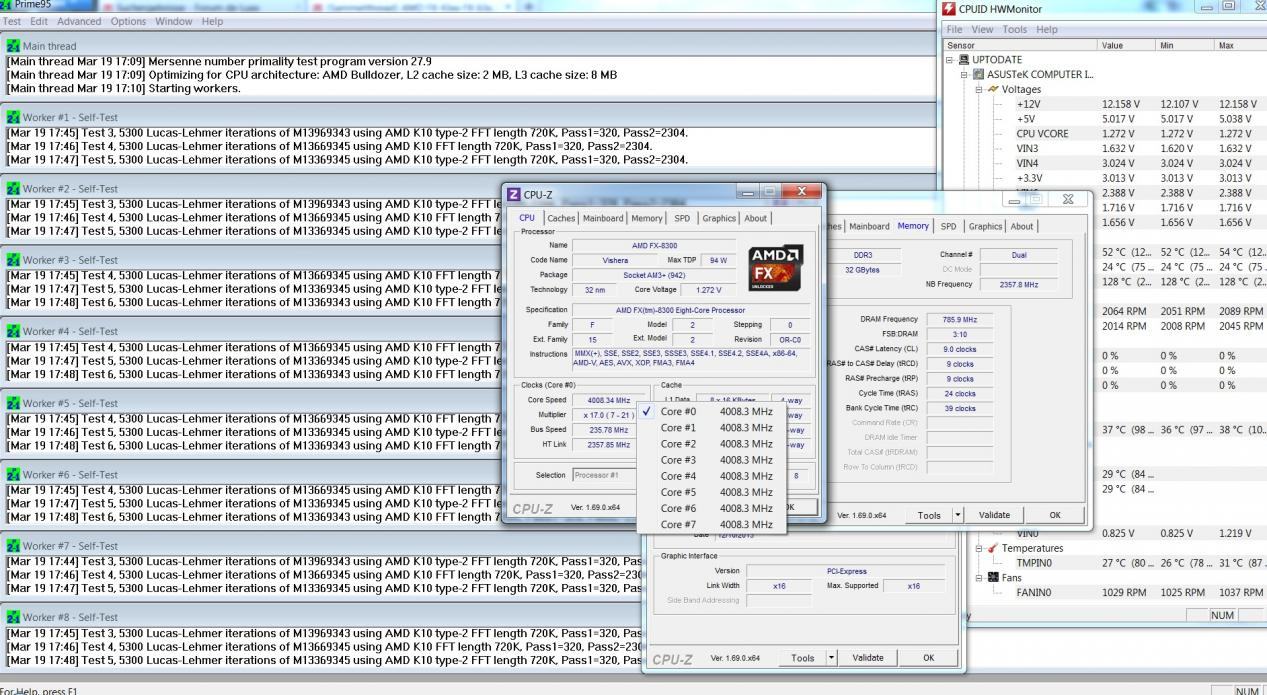Open HWMonitor Tools menu

click(x=1015, y=30)
